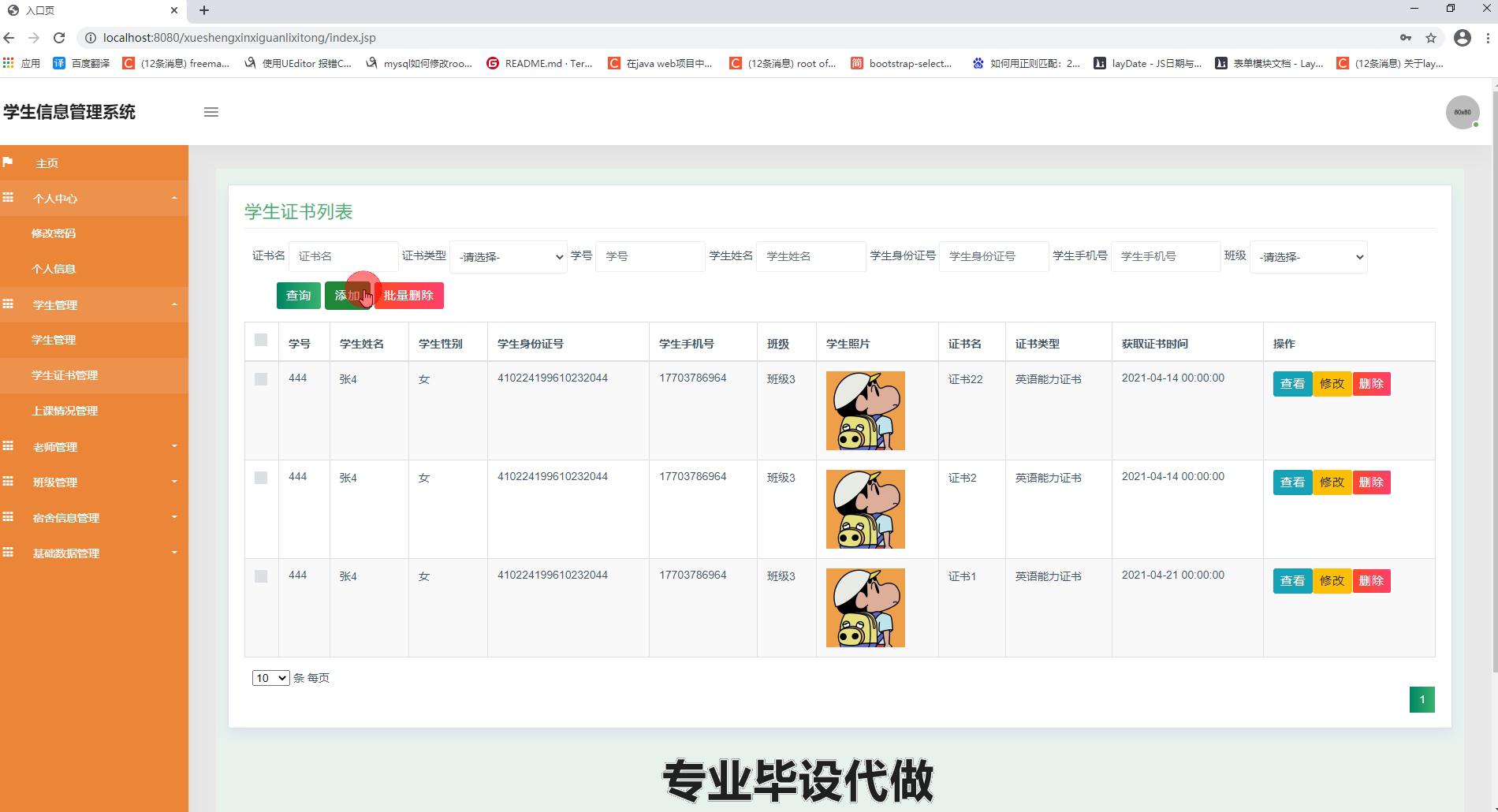Viewport: 1498px width, 812px height.
Task: Collapse the 个人中心 sidebar section
Action: click(x=94, y=199)
